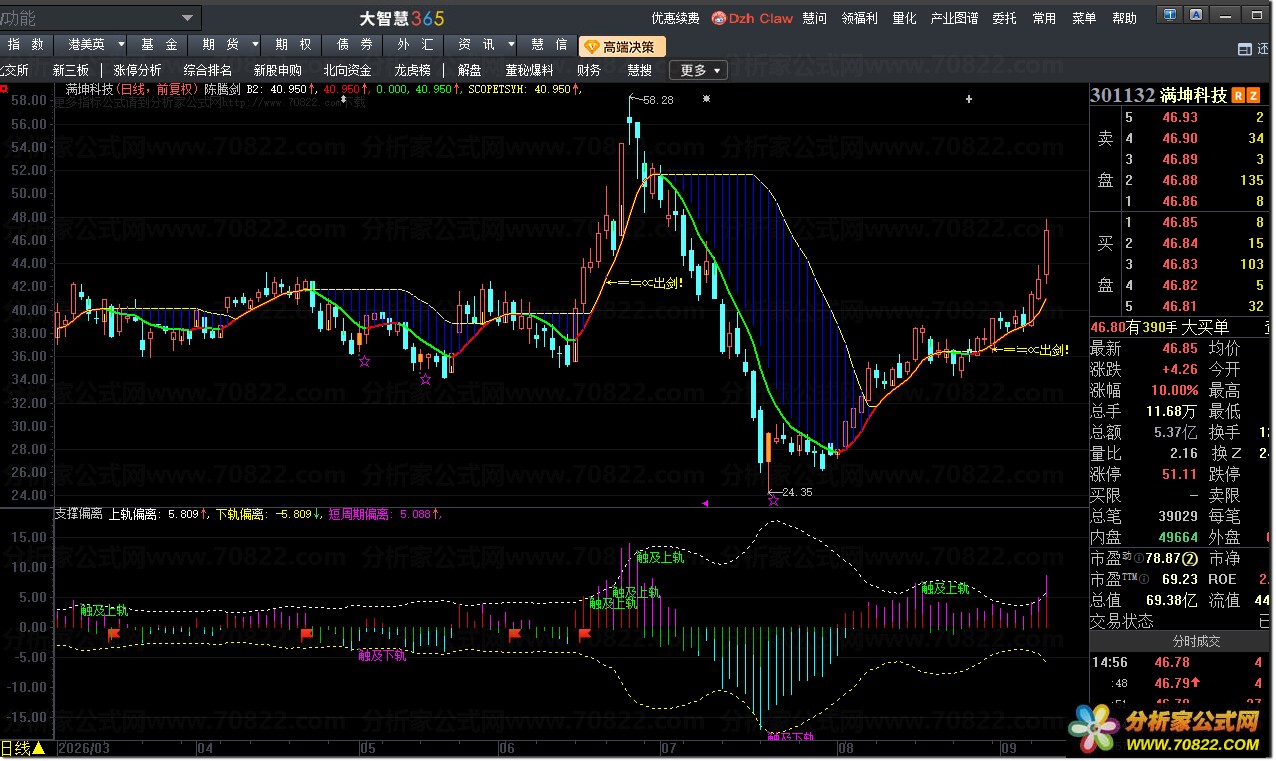Click the 07 month marker on timeline
Image resolution: width=1276 pixels, height=761 pixels.
(x=668, y=748)
